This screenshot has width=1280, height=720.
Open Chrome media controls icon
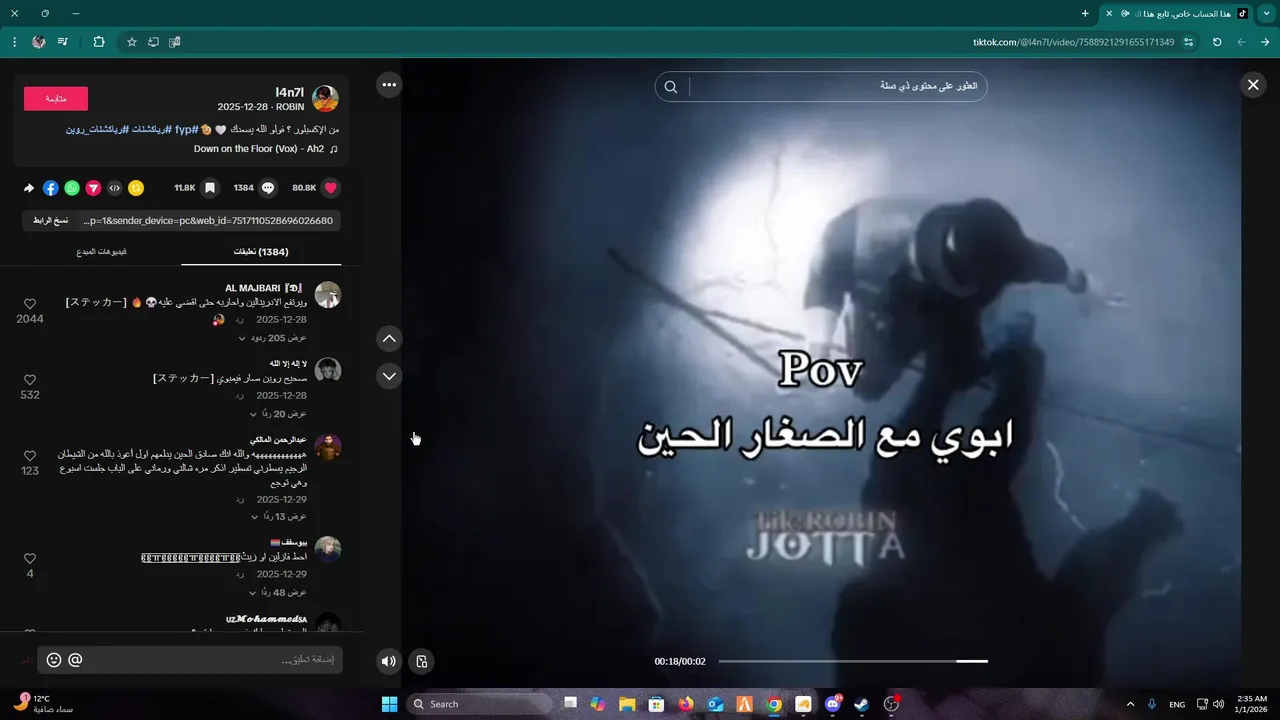[x=63, y=42]
